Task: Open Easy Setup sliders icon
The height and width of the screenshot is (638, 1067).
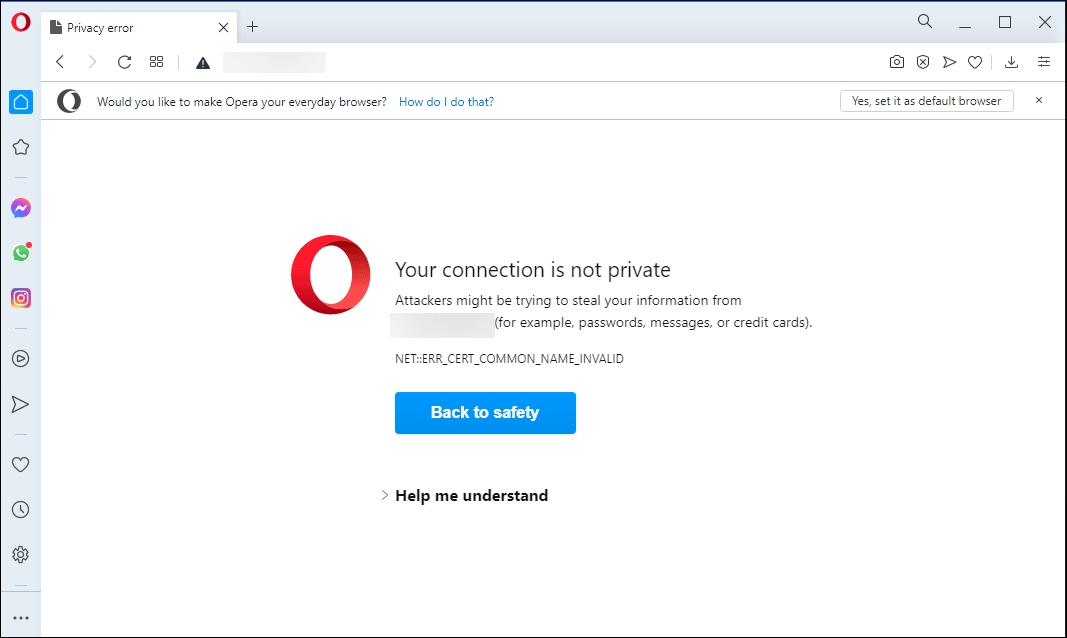Action: [1044, 62]
